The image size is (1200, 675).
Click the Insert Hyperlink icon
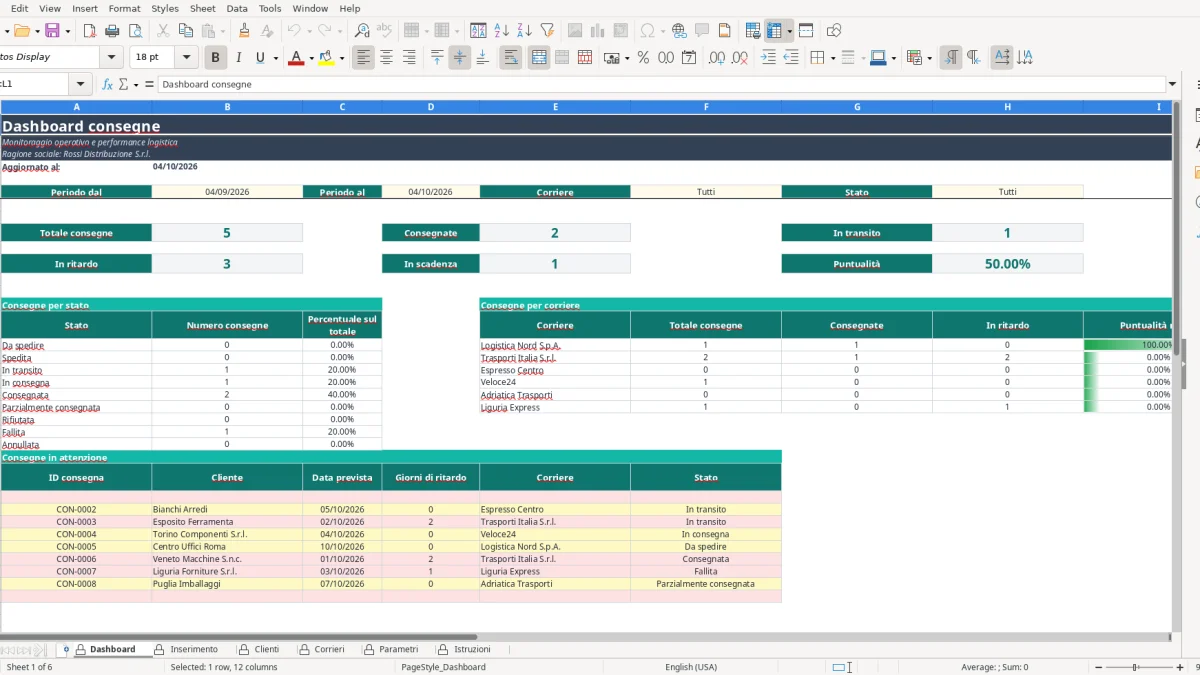point(679,31)
